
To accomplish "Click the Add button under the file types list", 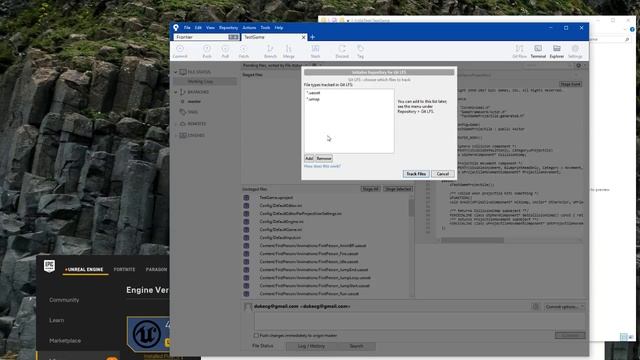I will [309, 158].
